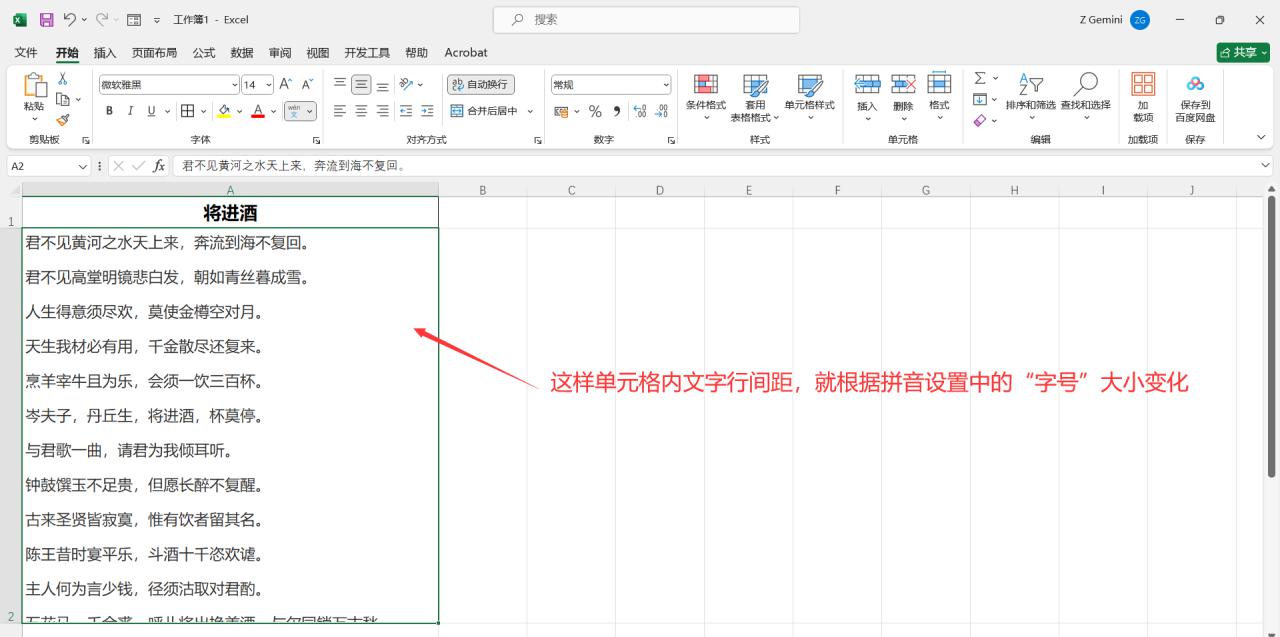
Task: Open 加载项 add-ins
Action: coord(1143,97)
